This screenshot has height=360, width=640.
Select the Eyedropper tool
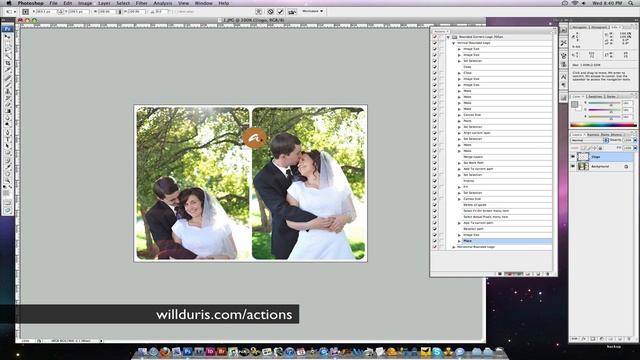tap(7, 167)
